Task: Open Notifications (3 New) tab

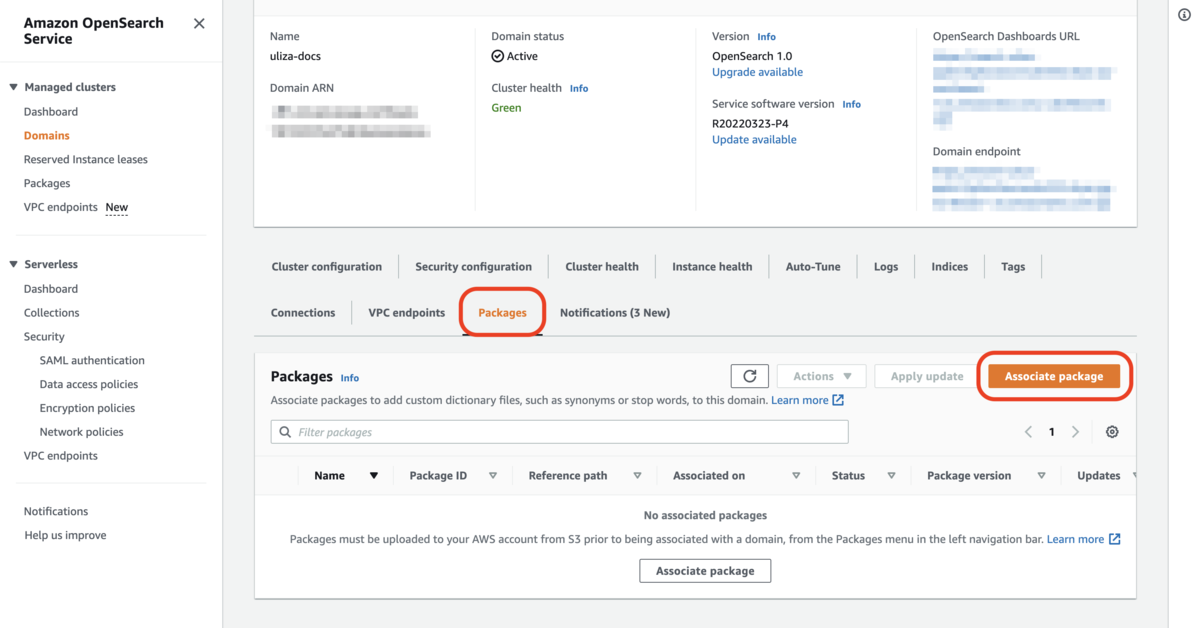Action: 615,312
